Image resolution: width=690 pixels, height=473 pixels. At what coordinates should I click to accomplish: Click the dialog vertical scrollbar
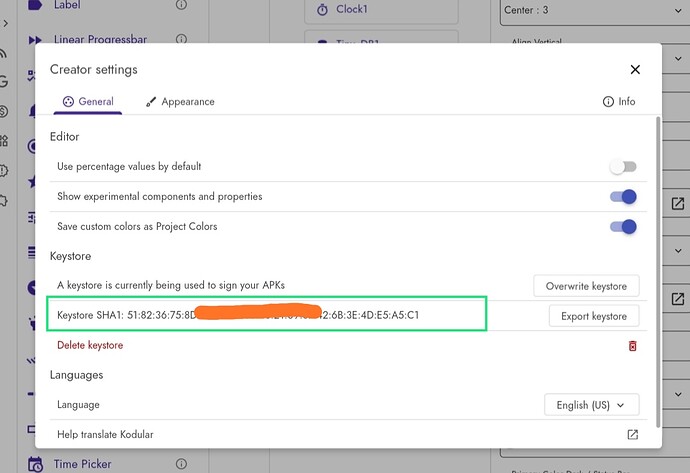tap(658, 271)
